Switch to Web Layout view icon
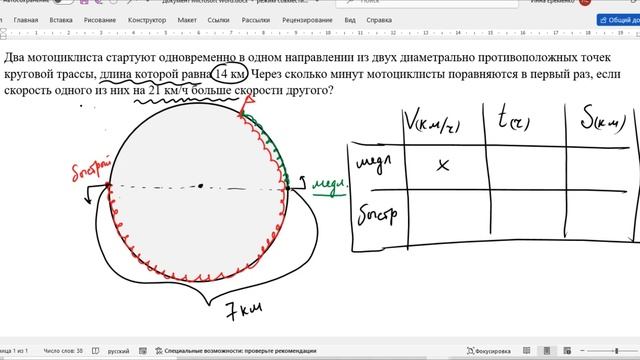 point(567,351)
